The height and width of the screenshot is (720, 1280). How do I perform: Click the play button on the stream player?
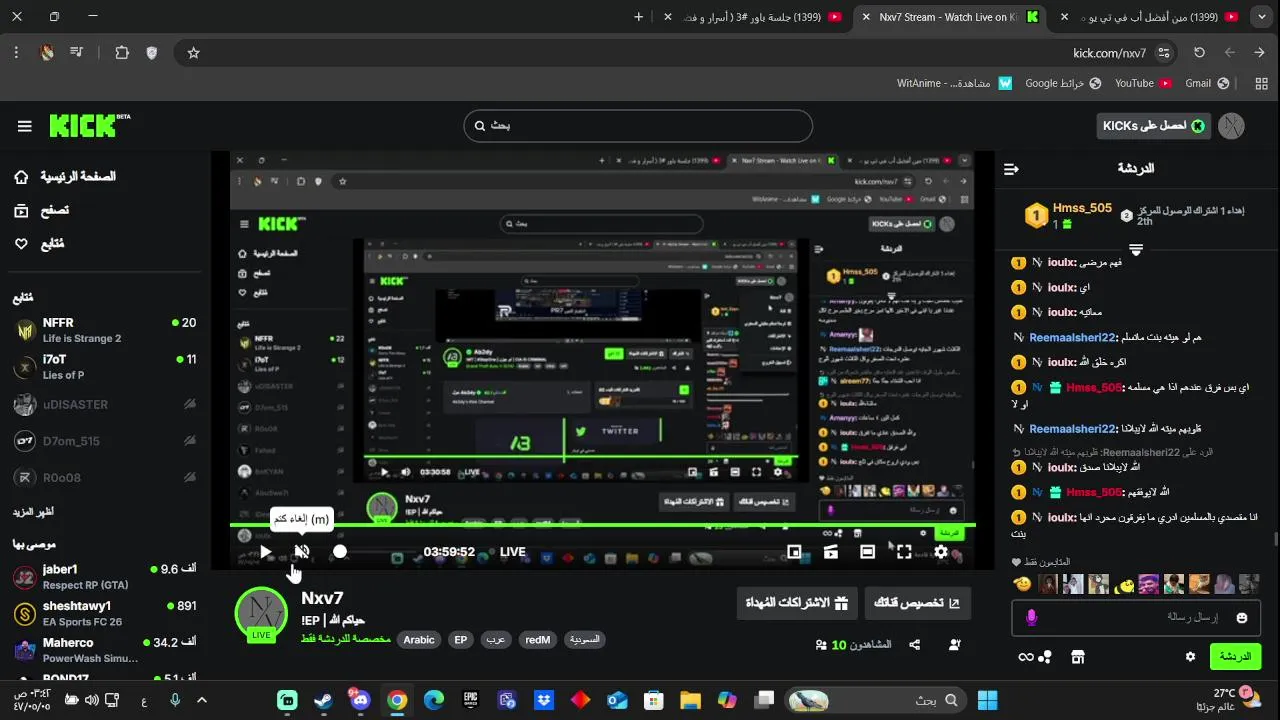click(x=265, y=551)
